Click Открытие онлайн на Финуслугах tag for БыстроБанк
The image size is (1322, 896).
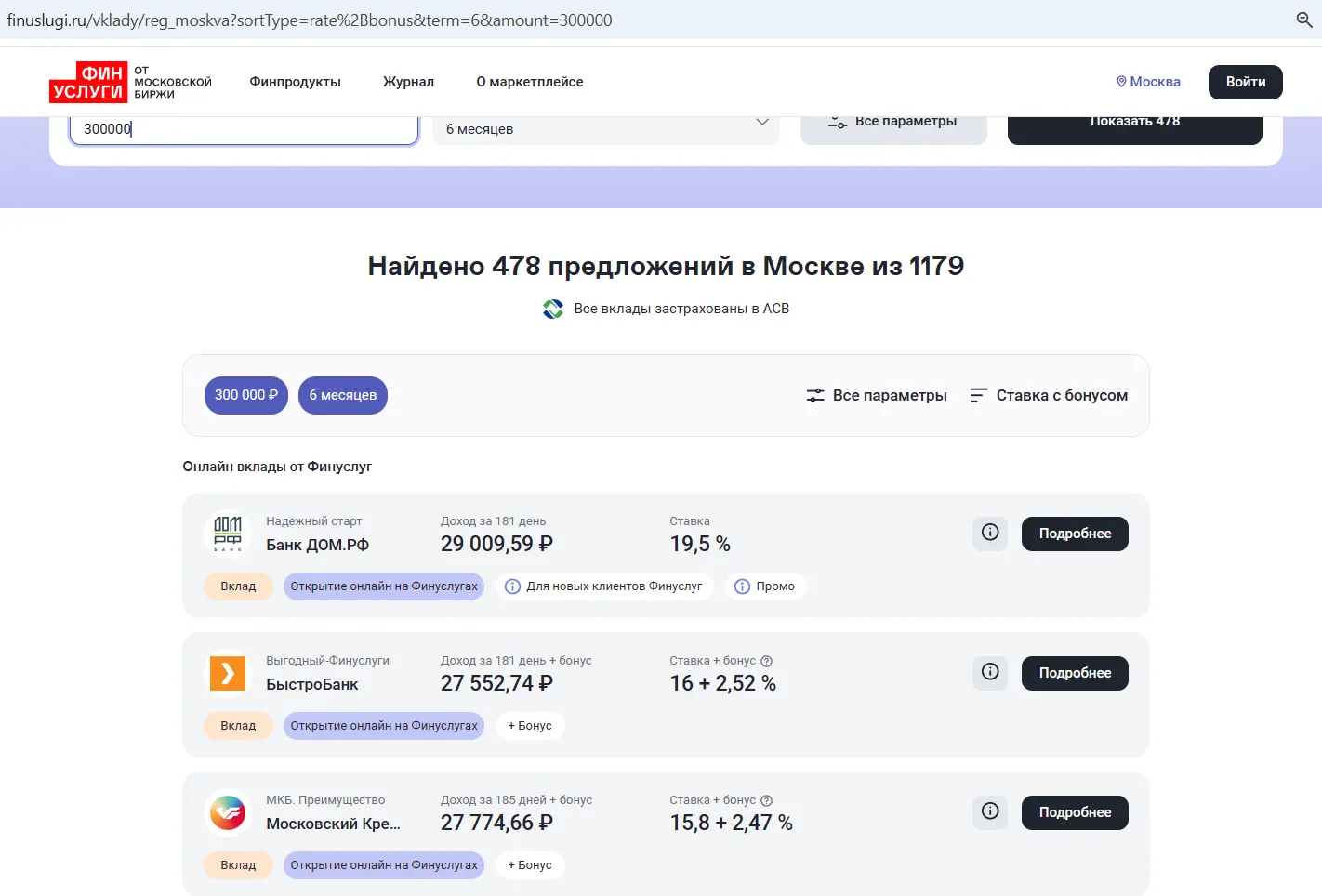tap(384, 726)
